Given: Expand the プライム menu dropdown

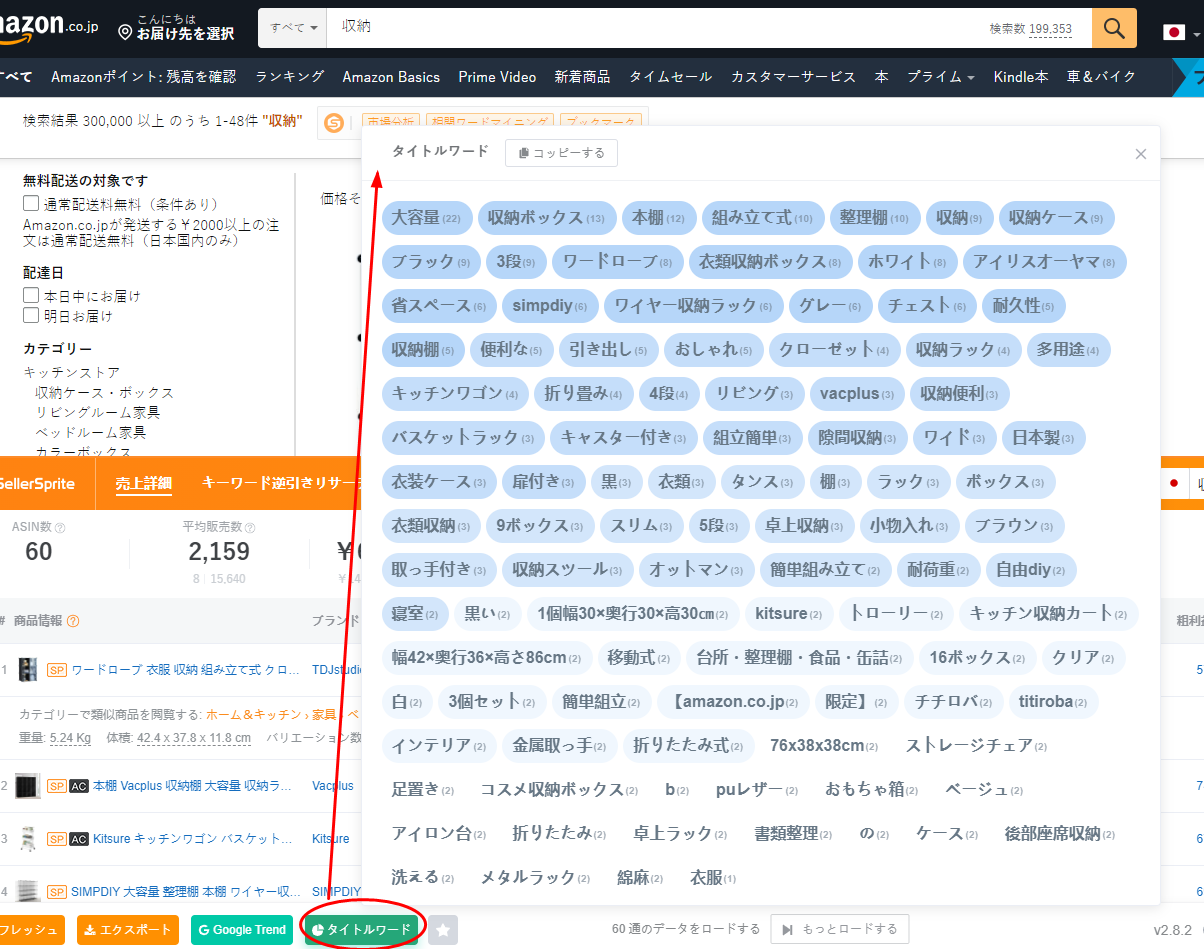Looking at the screenshot, I should pyautogui.click(x=941, y=77).
